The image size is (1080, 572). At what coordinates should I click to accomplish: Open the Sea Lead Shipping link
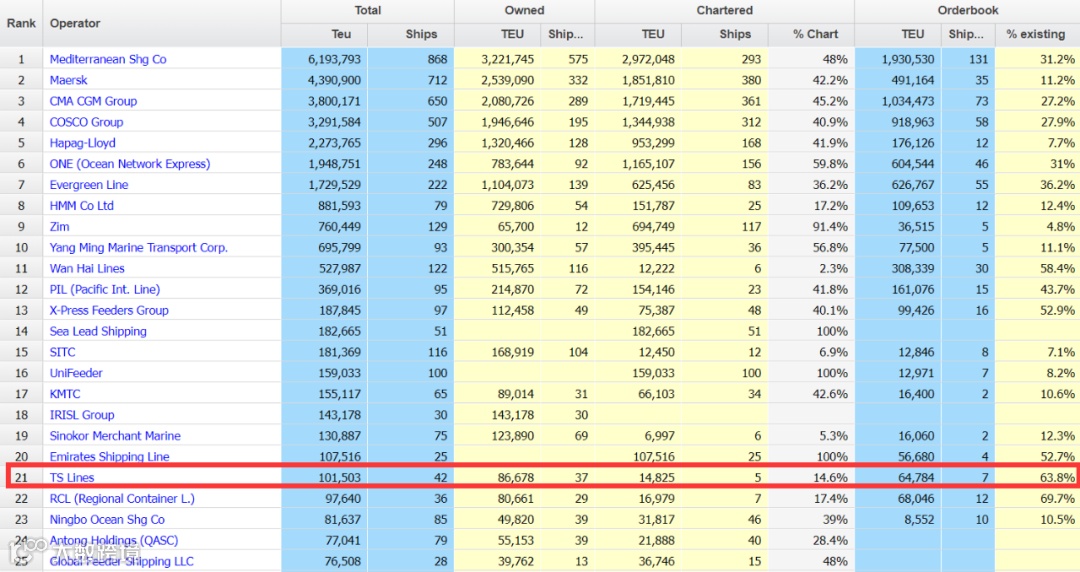coord(98,331)
